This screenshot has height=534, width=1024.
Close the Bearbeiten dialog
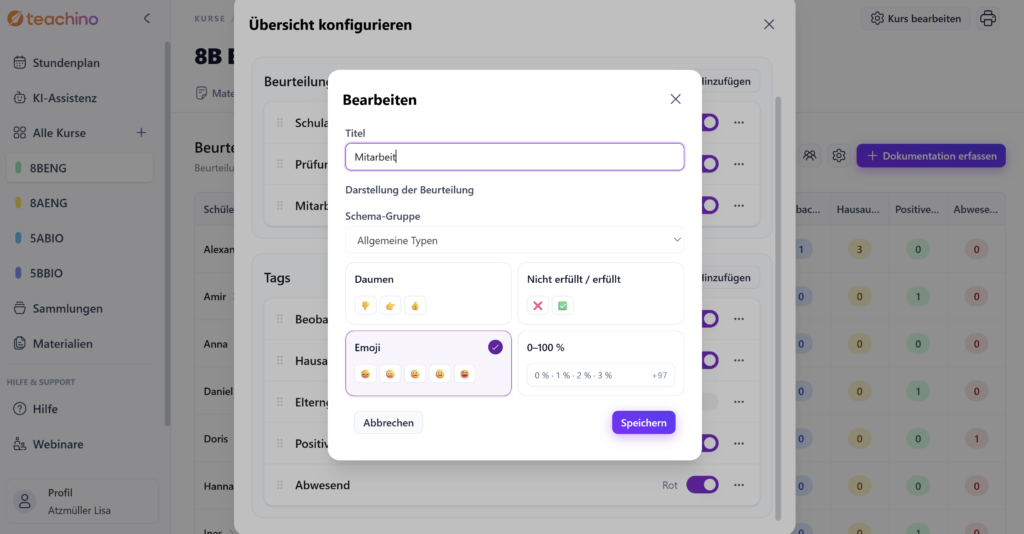675,99
